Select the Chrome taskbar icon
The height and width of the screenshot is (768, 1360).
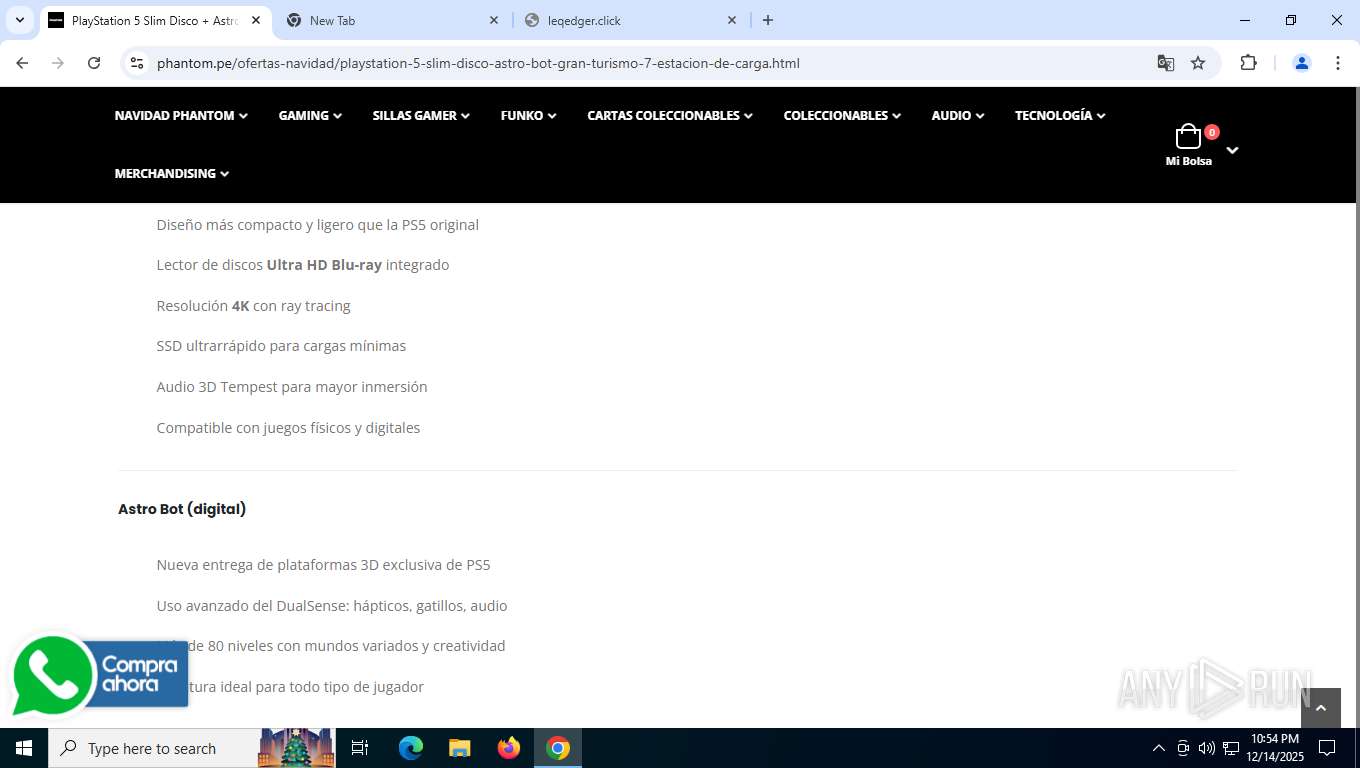(x=558, y=748)
